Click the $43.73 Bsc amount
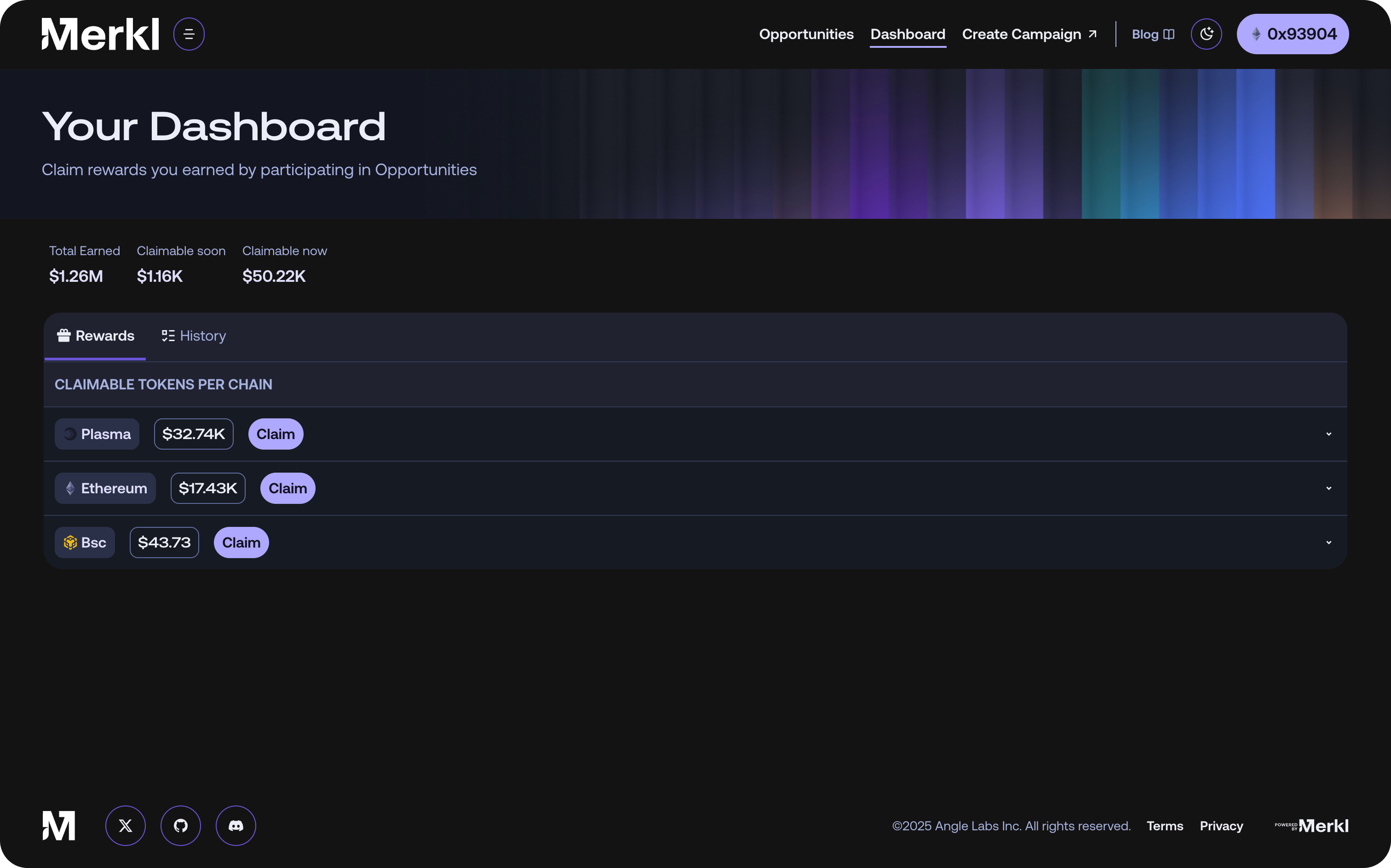The height and width of the screenshot is (868, 1391). coord(164,542)
